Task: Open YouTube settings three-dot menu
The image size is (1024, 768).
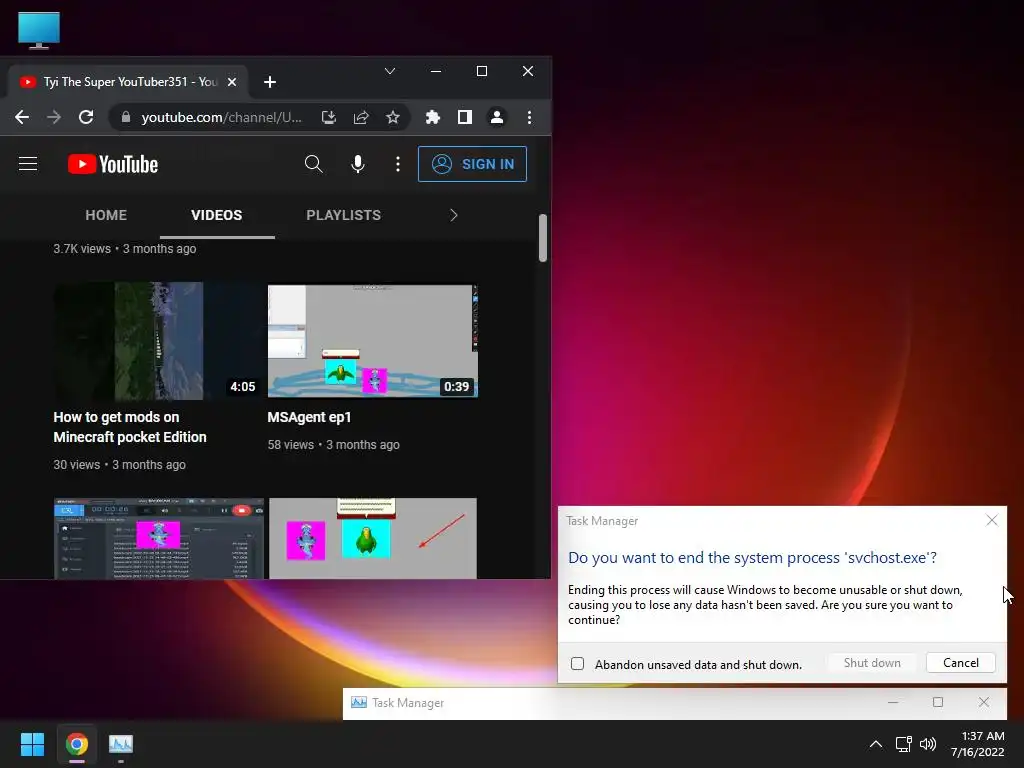Action: (x=398, y=164)
